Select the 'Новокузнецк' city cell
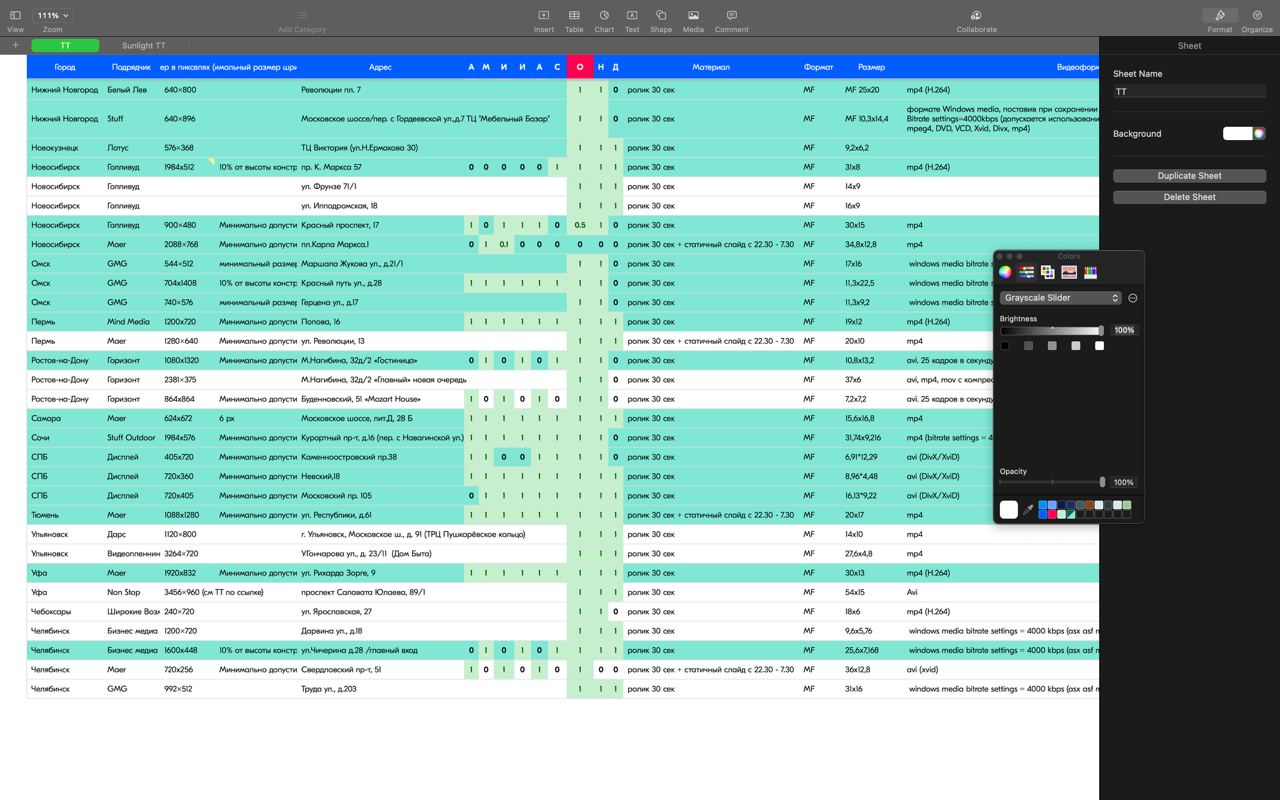The height and width of the screenshot is (800, 1280). pos(65,148)
